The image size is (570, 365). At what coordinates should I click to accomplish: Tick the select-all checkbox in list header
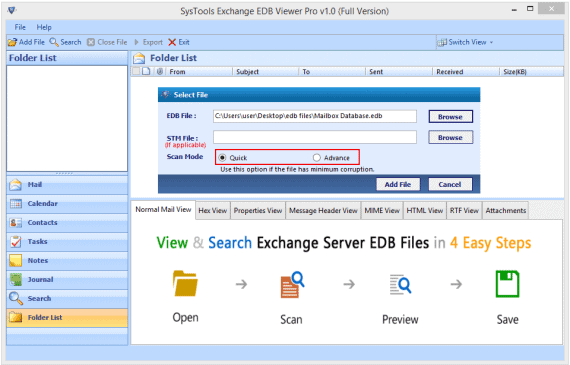click(x=136, y=71)
